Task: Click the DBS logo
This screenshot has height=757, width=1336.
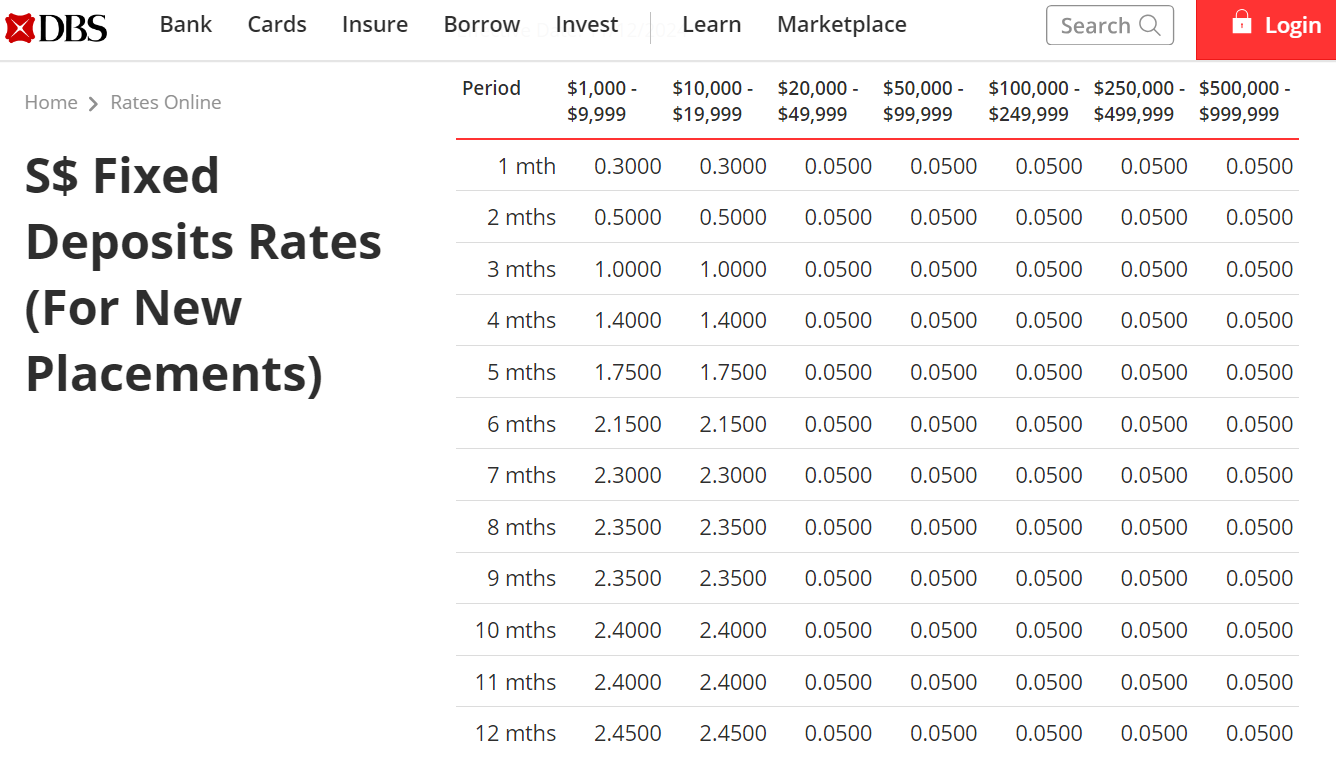Action: pos(56,28)
